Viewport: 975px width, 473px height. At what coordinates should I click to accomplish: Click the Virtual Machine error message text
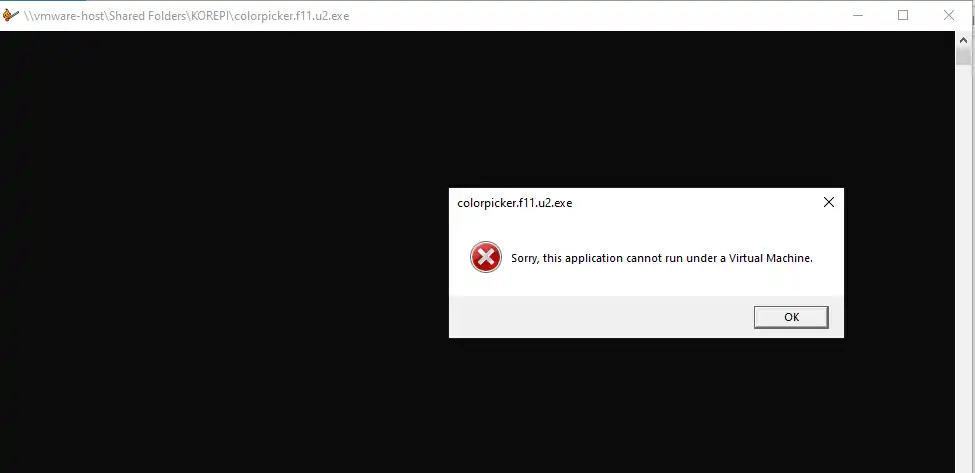pyautogui.click(x=662, y=258)
